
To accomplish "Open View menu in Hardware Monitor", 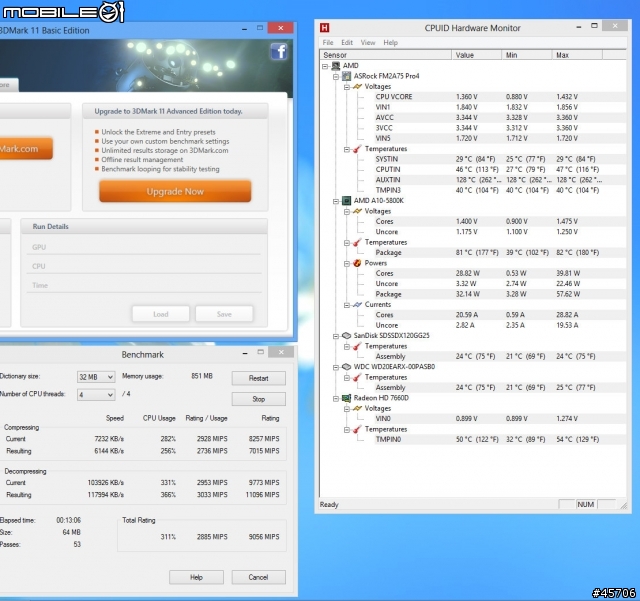I will click(x=368, y=42).
